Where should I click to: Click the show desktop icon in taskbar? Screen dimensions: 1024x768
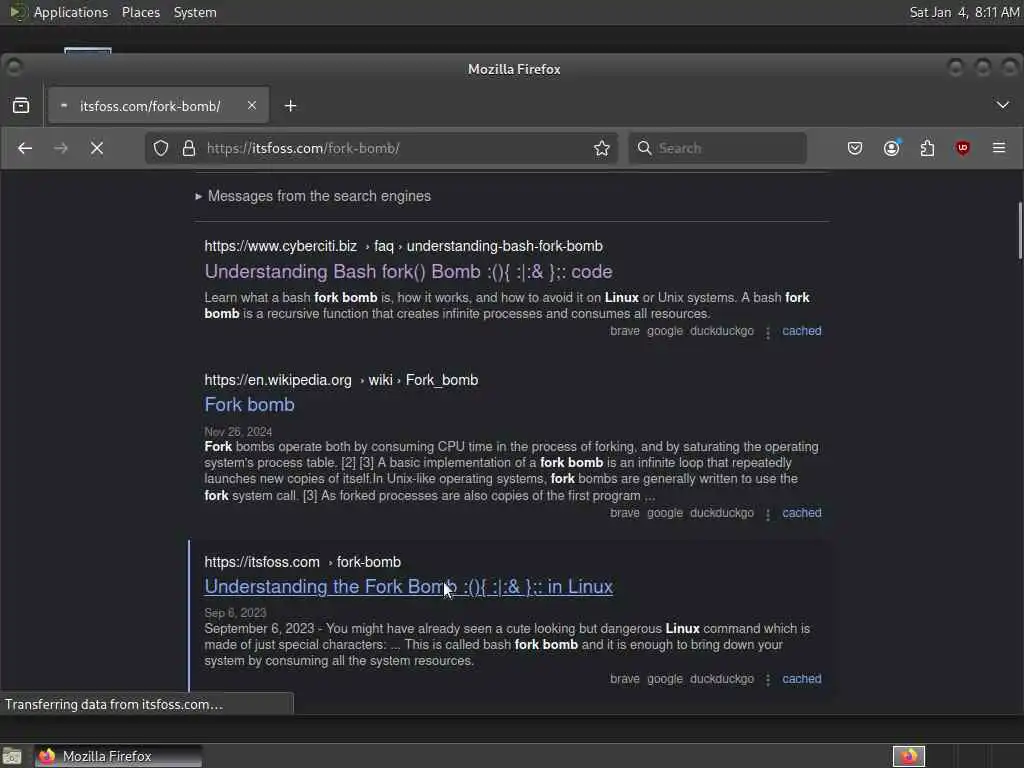pos(12,756)
